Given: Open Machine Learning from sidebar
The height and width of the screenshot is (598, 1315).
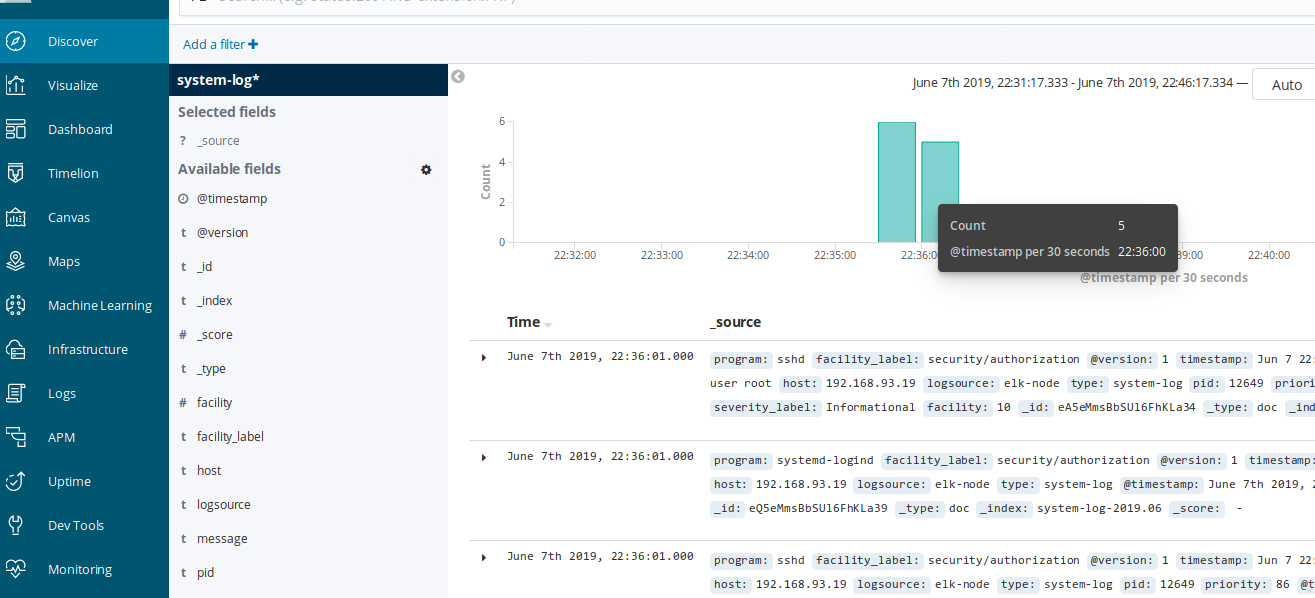Looking at the screenshot, I should 100,305.
